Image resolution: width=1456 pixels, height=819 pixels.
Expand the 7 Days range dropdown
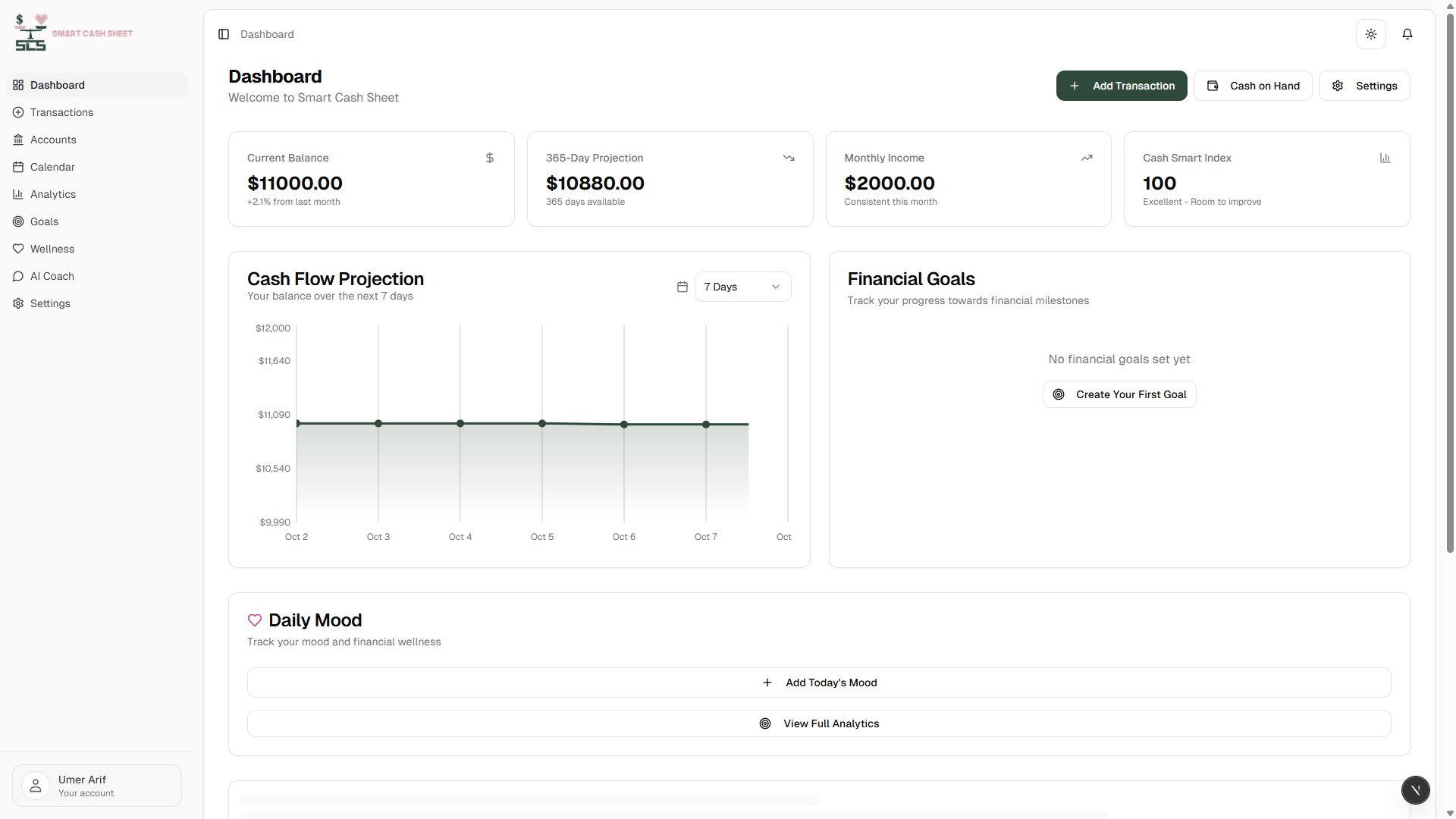click(x=742, y=287)
